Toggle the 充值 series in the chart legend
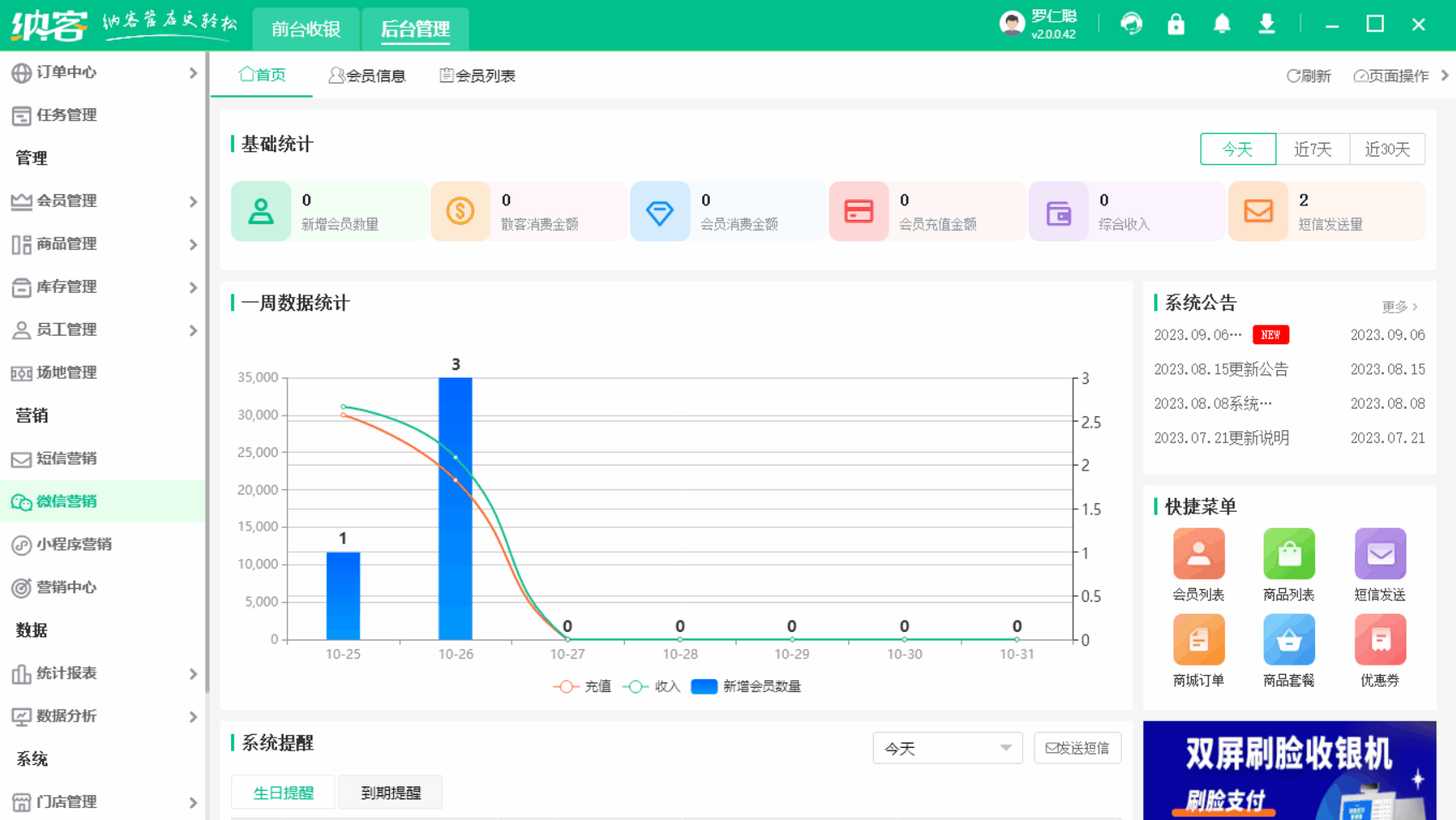Image resolution: width=1456 pixels, height=820 pixels. [582, 686]
